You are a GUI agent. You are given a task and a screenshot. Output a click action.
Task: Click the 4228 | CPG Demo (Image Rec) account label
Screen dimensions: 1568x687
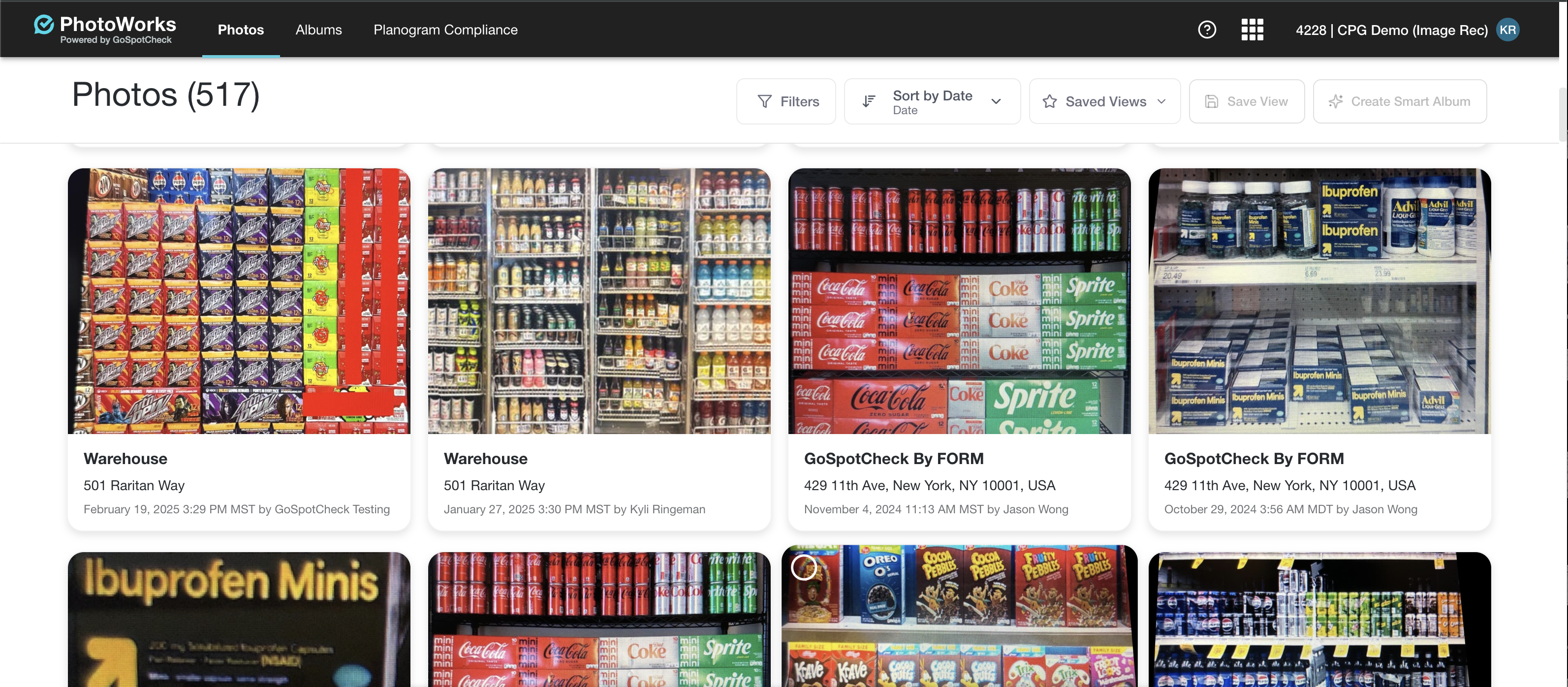pos(1391,31)
